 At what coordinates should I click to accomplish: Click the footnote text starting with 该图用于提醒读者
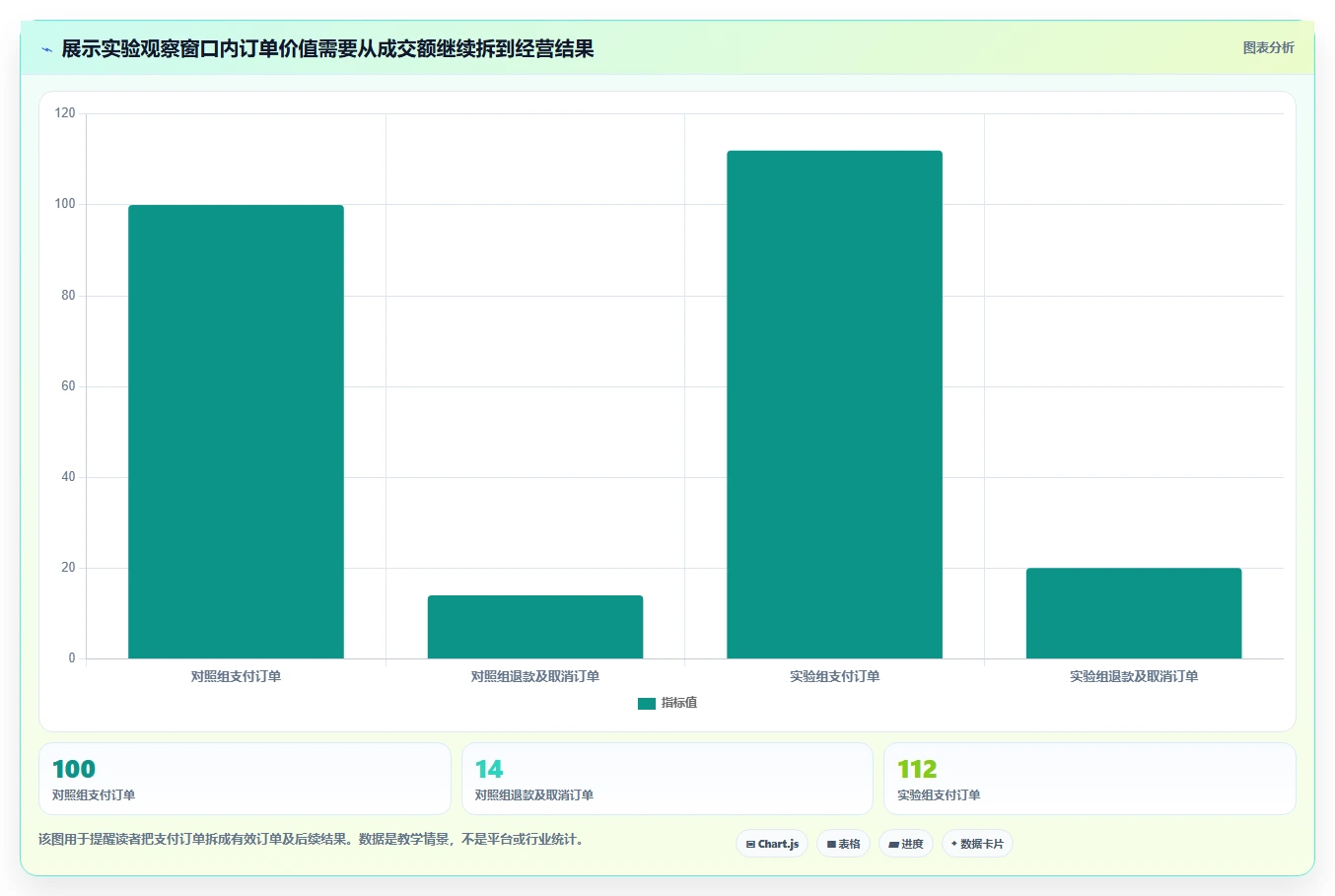click(x=313, y=839)
